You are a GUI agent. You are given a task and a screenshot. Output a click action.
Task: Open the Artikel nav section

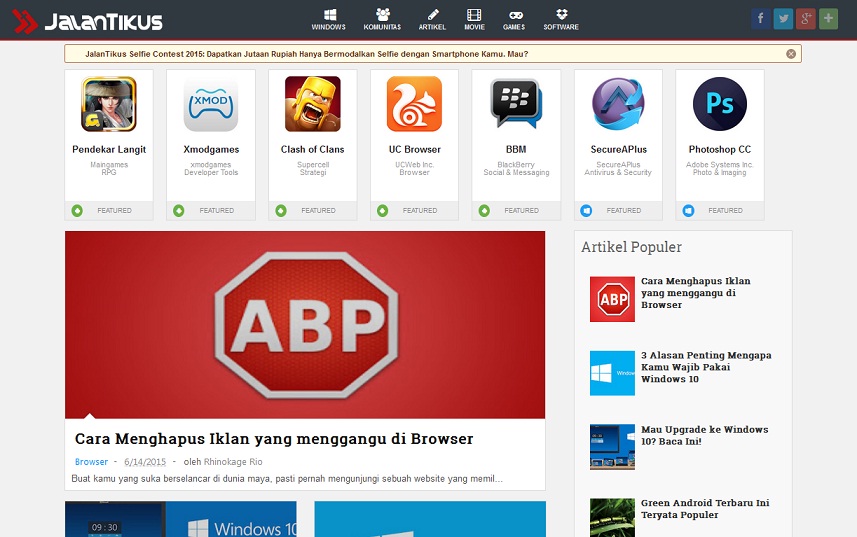point(432,20)
